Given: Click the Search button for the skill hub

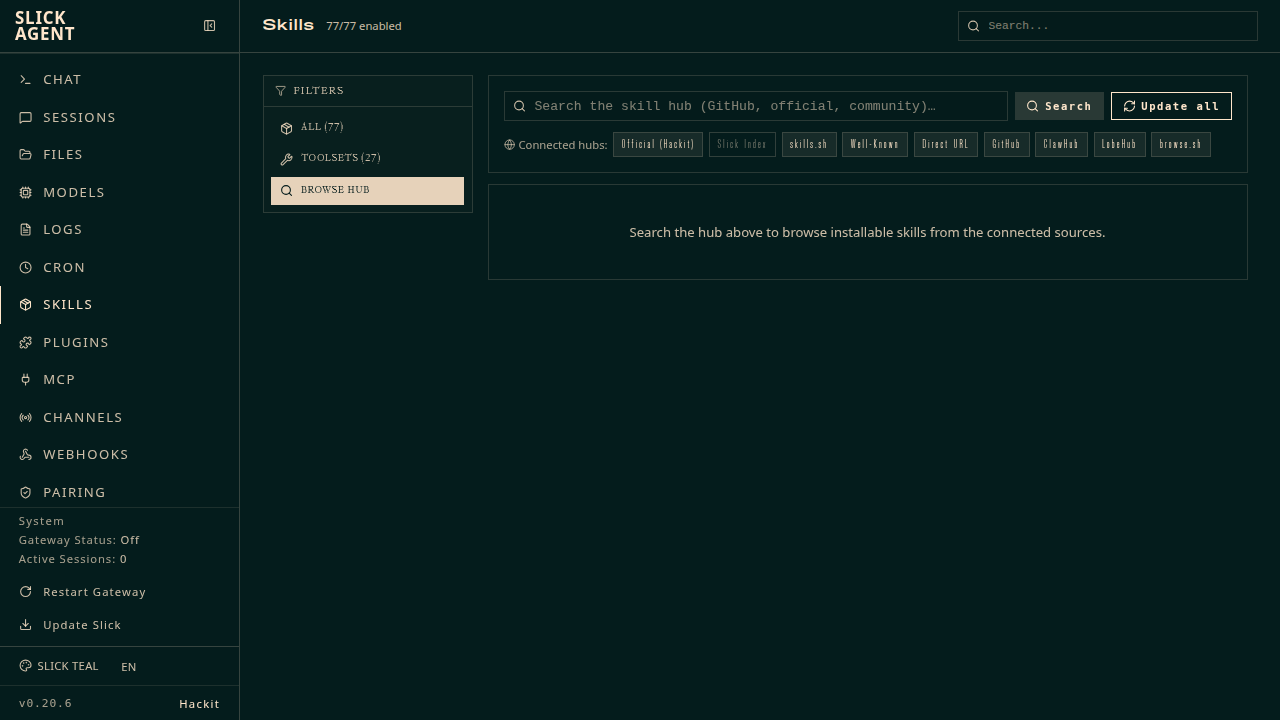Looking at the screenshot, I should coord(1059,106).
